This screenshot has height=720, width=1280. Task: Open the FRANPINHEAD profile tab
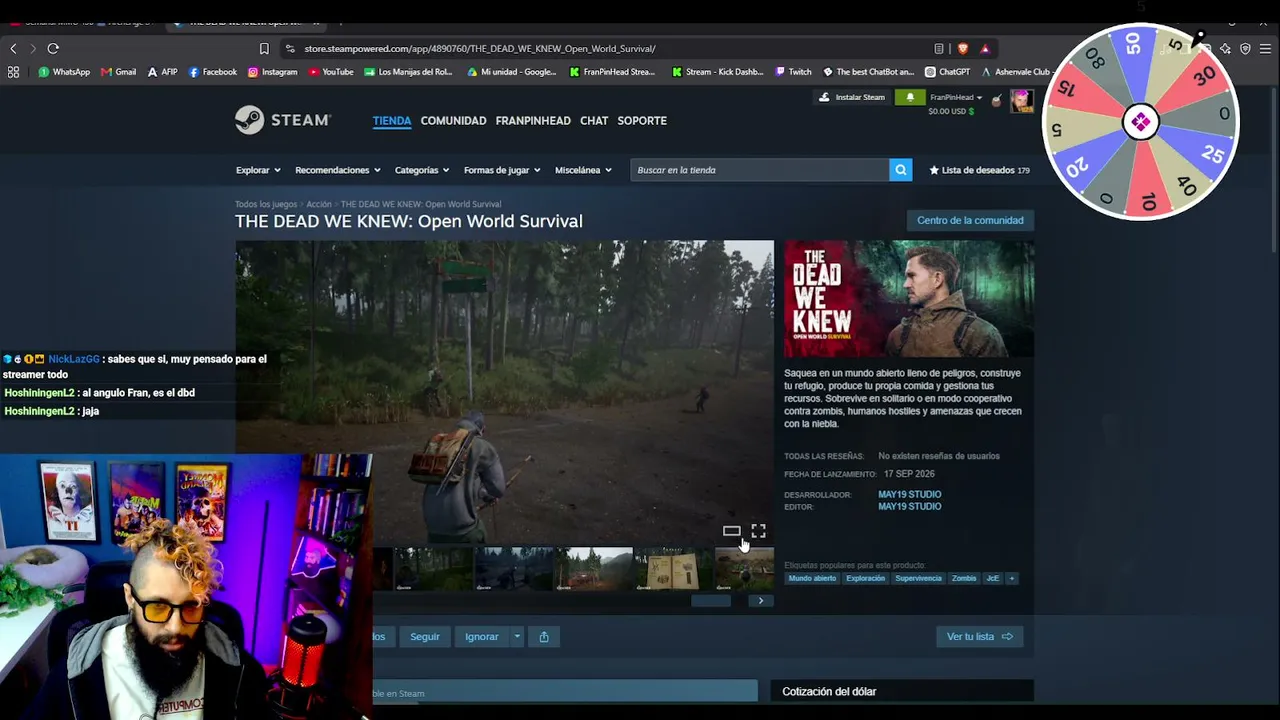(533, 121)
